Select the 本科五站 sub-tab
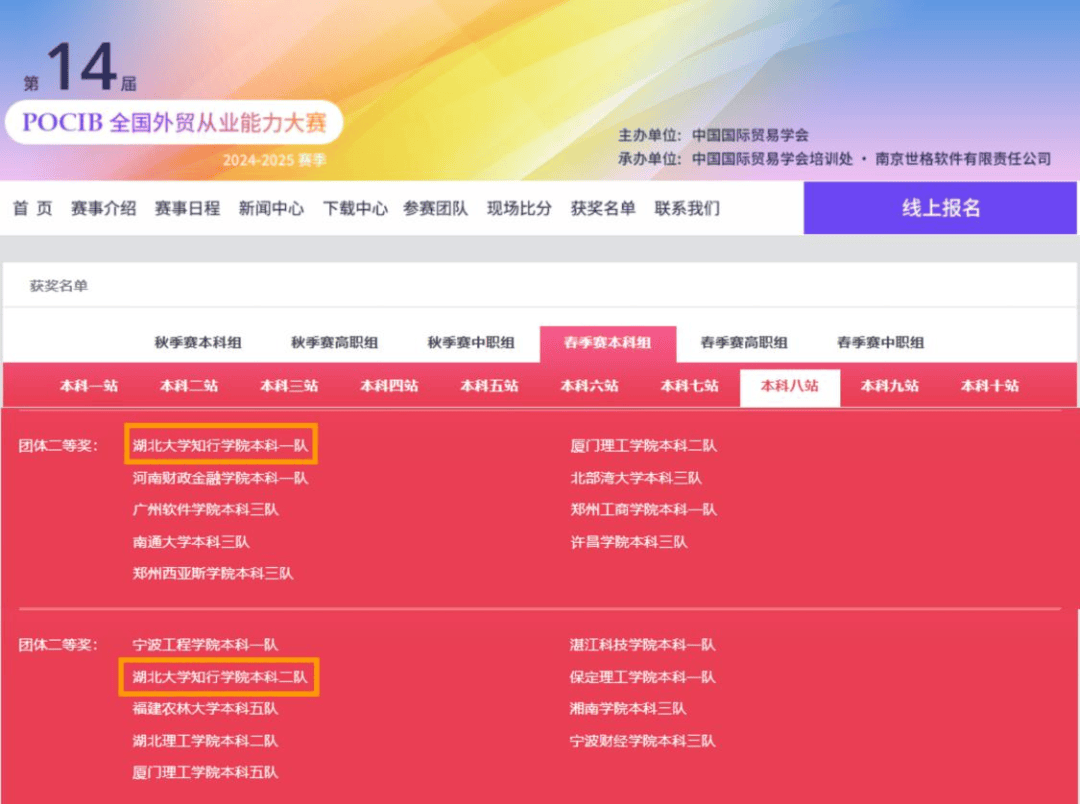The height and width of the screenshot is (804, 1080). click(489, 386)
